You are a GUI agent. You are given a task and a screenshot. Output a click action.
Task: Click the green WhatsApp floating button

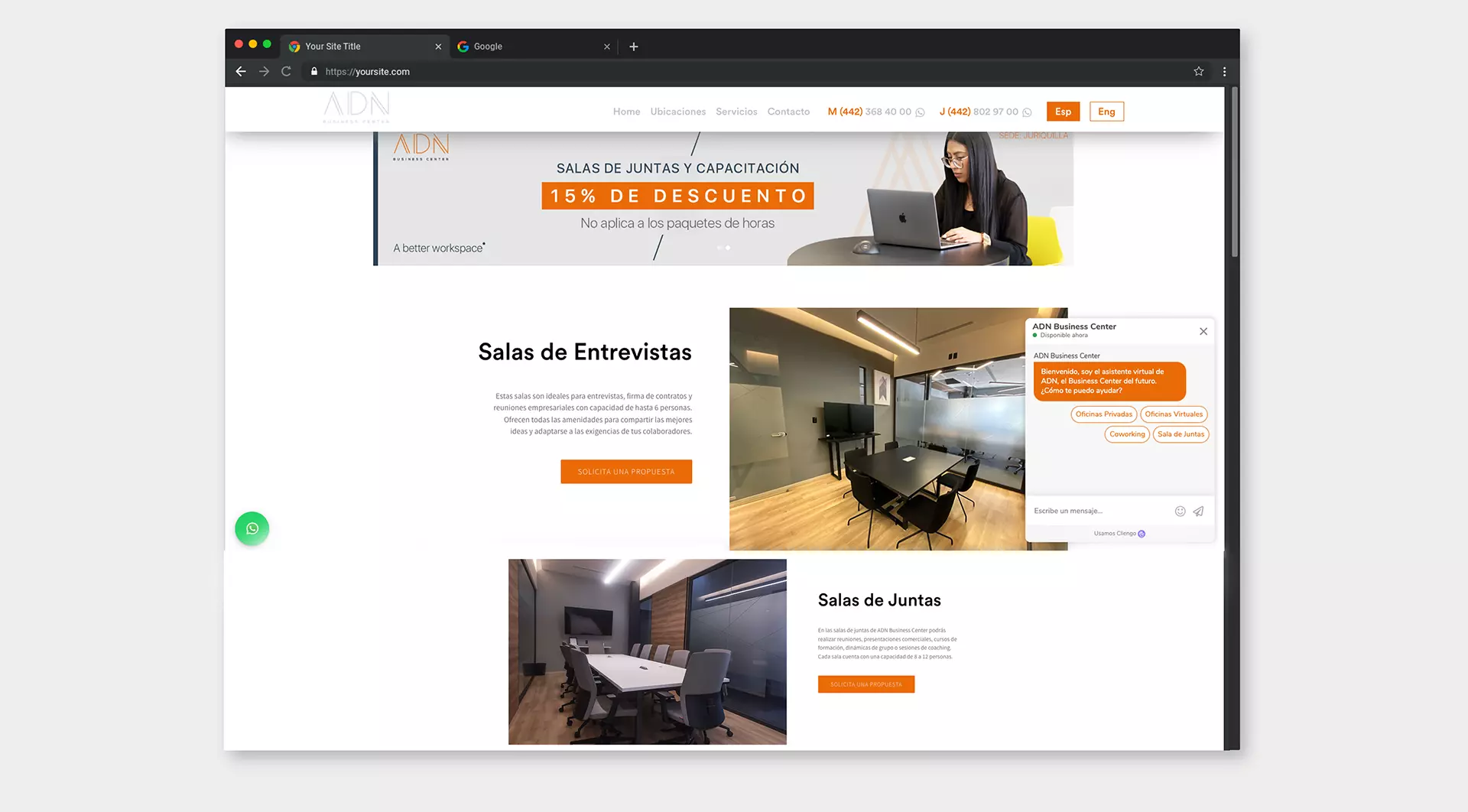(252, 528)
